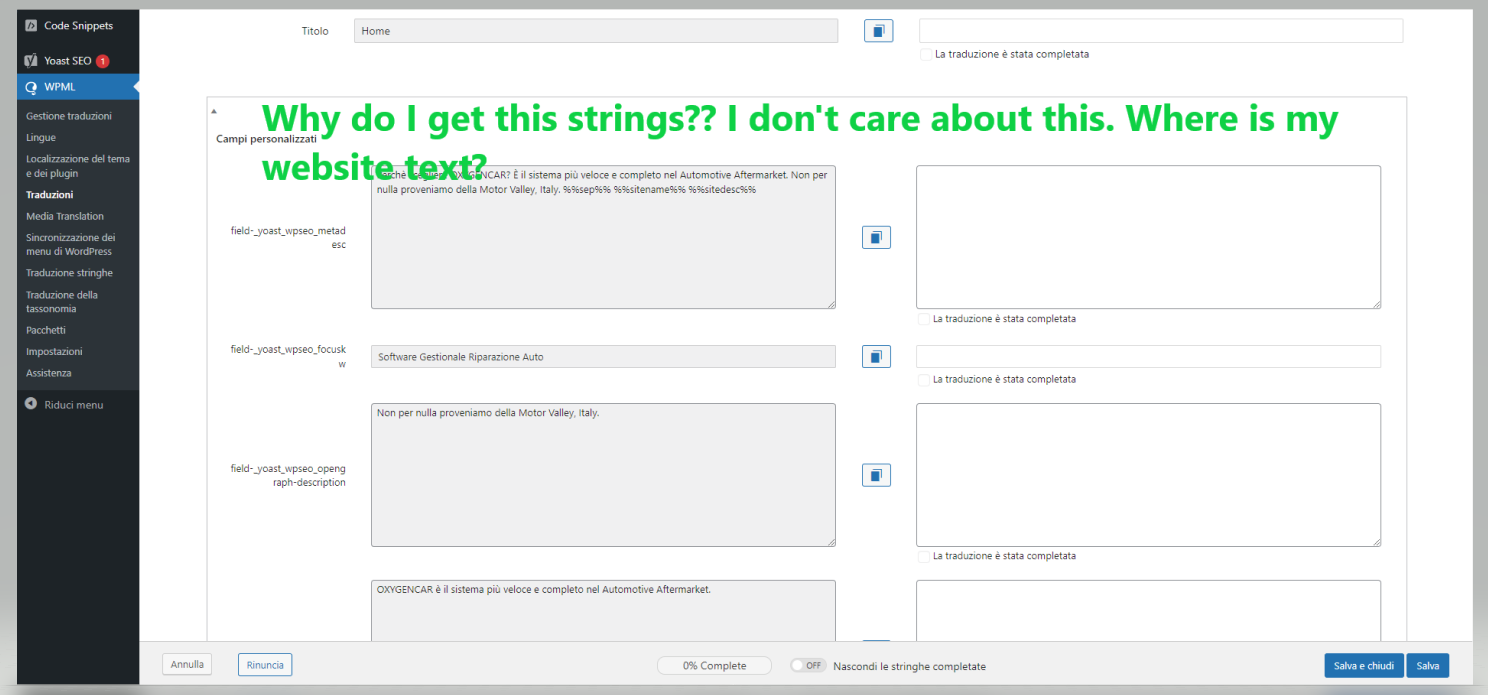
Task: Go to the Pacchetti page
Action: [x=46, y=330]
